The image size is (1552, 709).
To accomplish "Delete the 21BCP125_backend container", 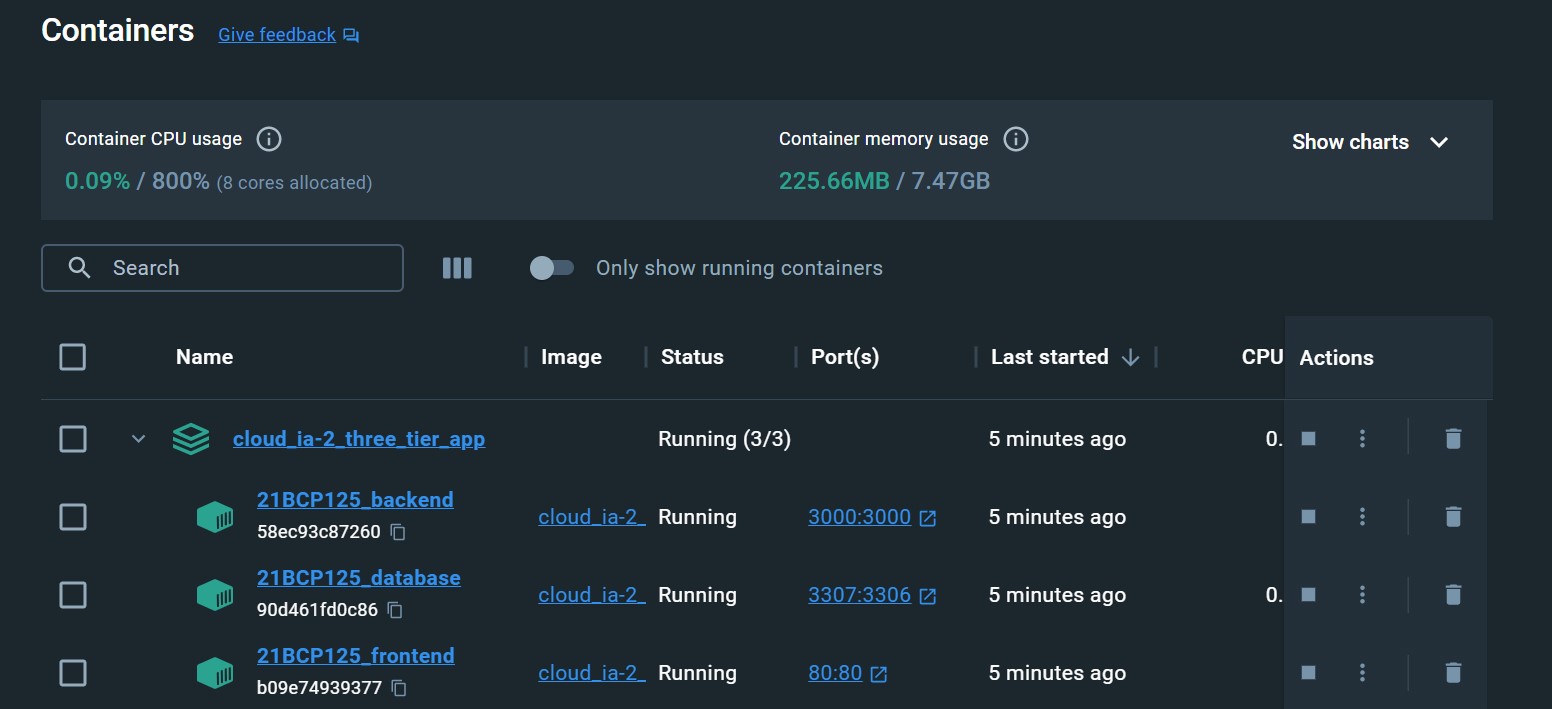I will tap(1453, 517).
